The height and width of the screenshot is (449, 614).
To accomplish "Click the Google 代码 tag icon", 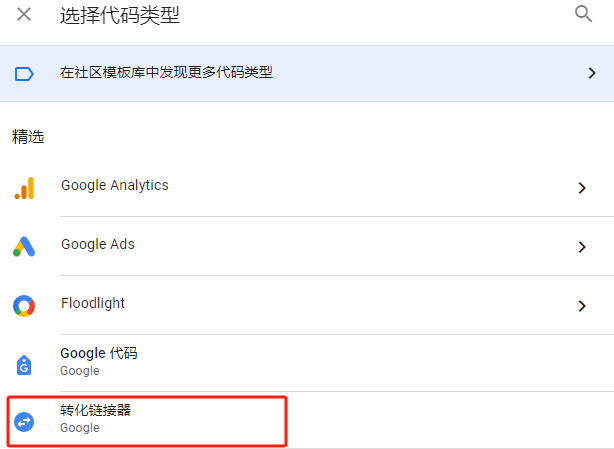I will coord(24,364).
